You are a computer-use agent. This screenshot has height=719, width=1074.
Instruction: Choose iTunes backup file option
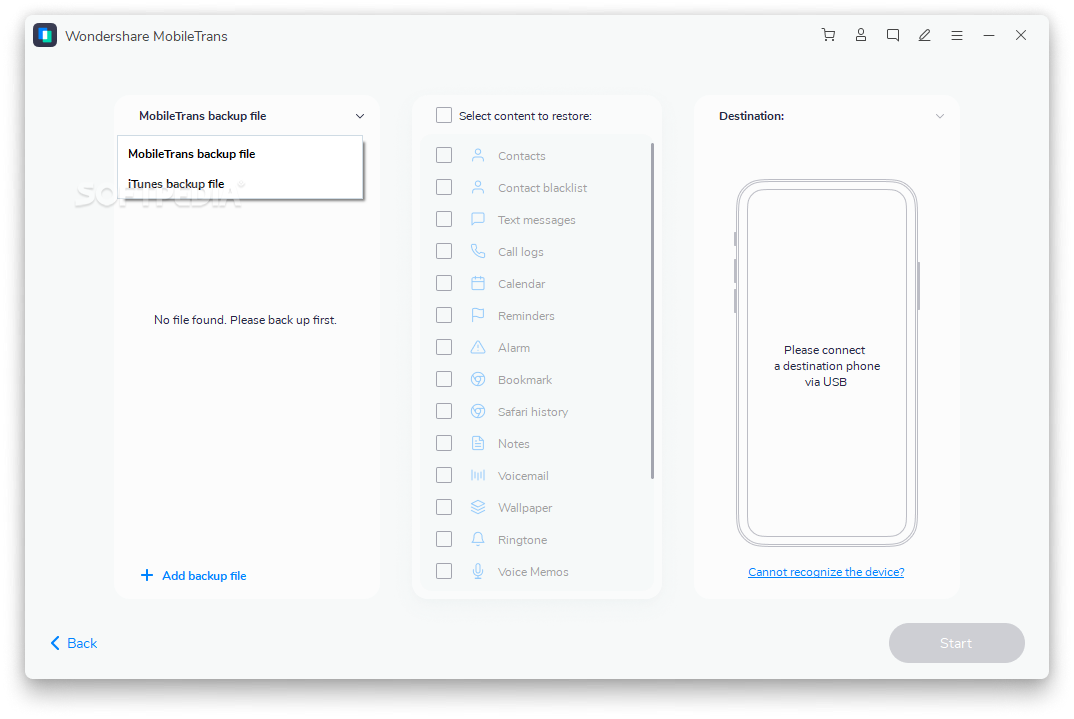tap(240, 184)
